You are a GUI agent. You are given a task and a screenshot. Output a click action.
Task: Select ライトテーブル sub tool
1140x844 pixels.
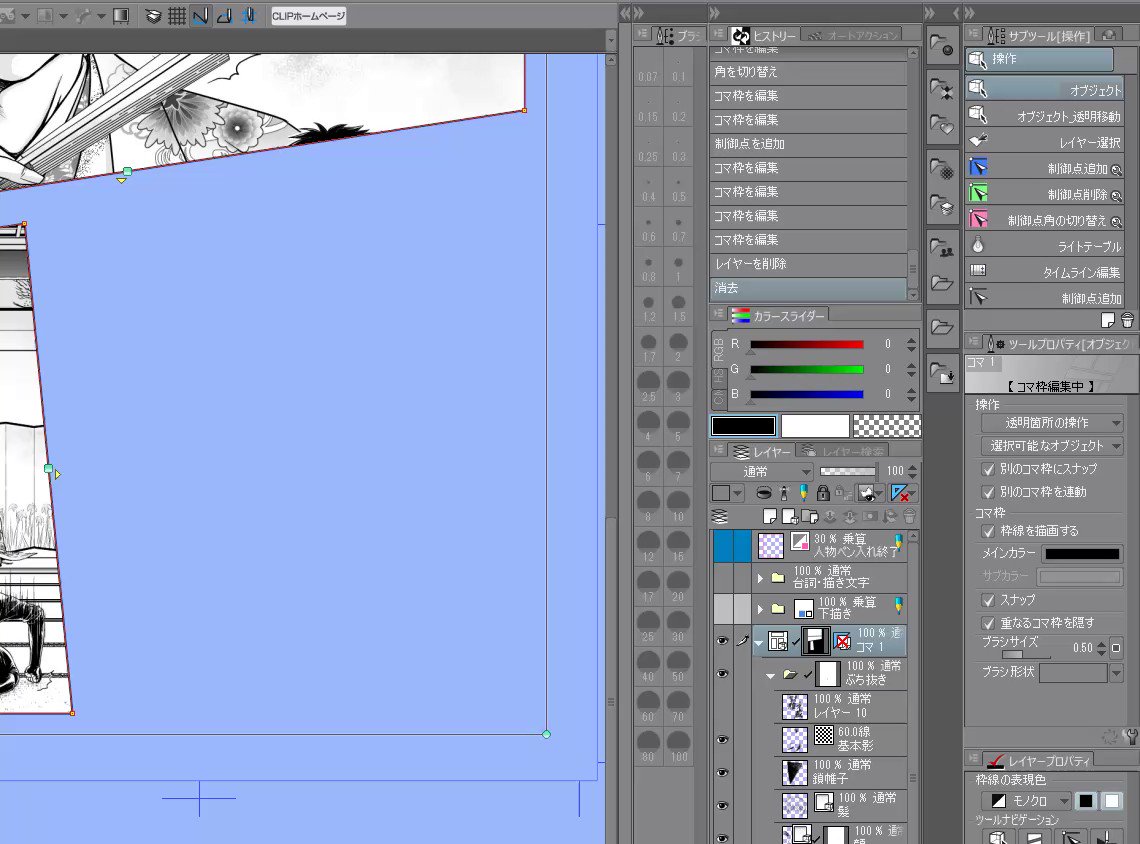tap(1045, 246)
